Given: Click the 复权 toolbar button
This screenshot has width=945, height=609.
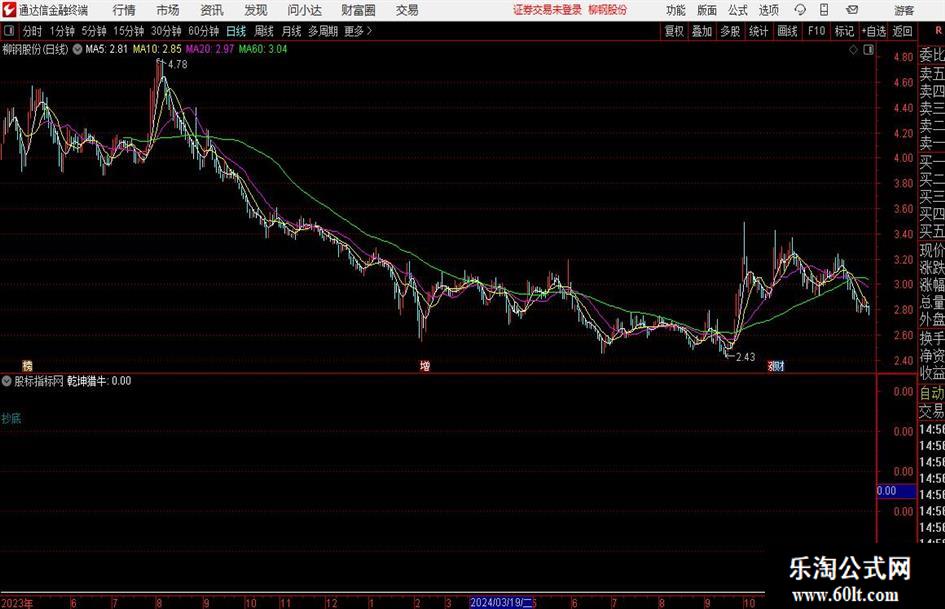Looking at the screenshot, I should pos(674,31).
